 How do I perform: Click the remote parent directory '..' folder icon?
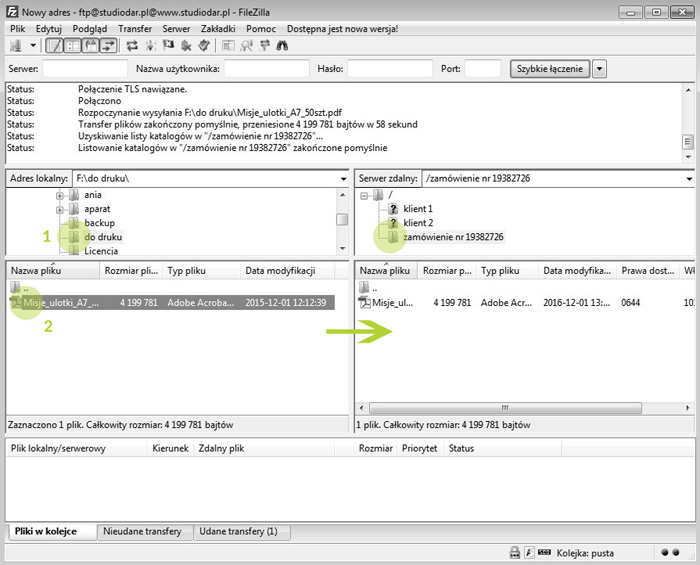[365, 287]
